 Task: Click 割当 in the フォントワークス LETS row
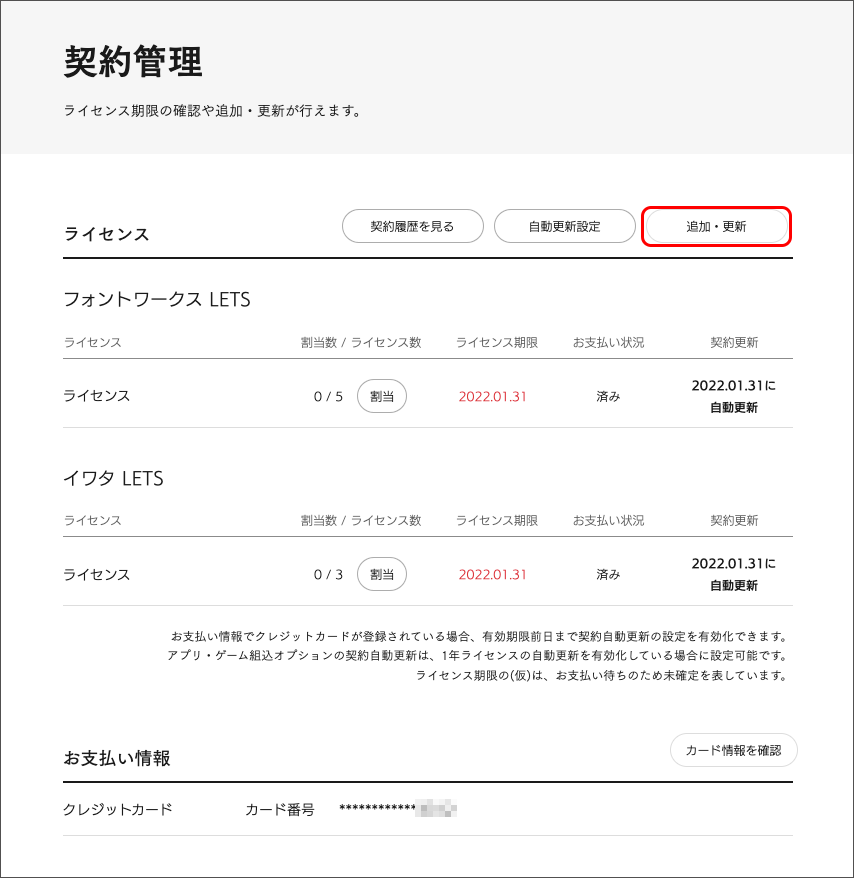[x=381, y=396]
